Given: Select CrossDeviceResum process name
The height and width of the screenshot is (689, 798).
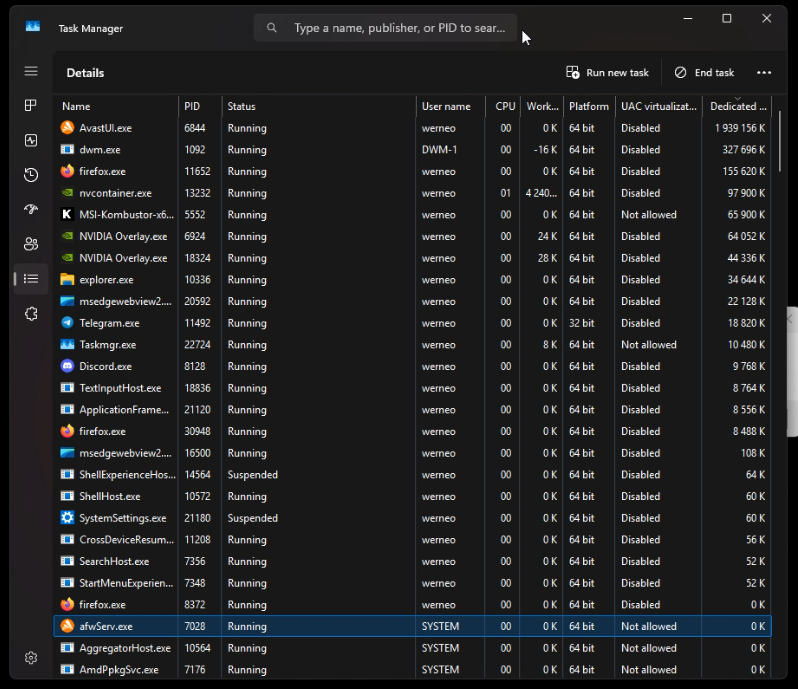Looking at the screenshot, I should (x=126, y=539).
